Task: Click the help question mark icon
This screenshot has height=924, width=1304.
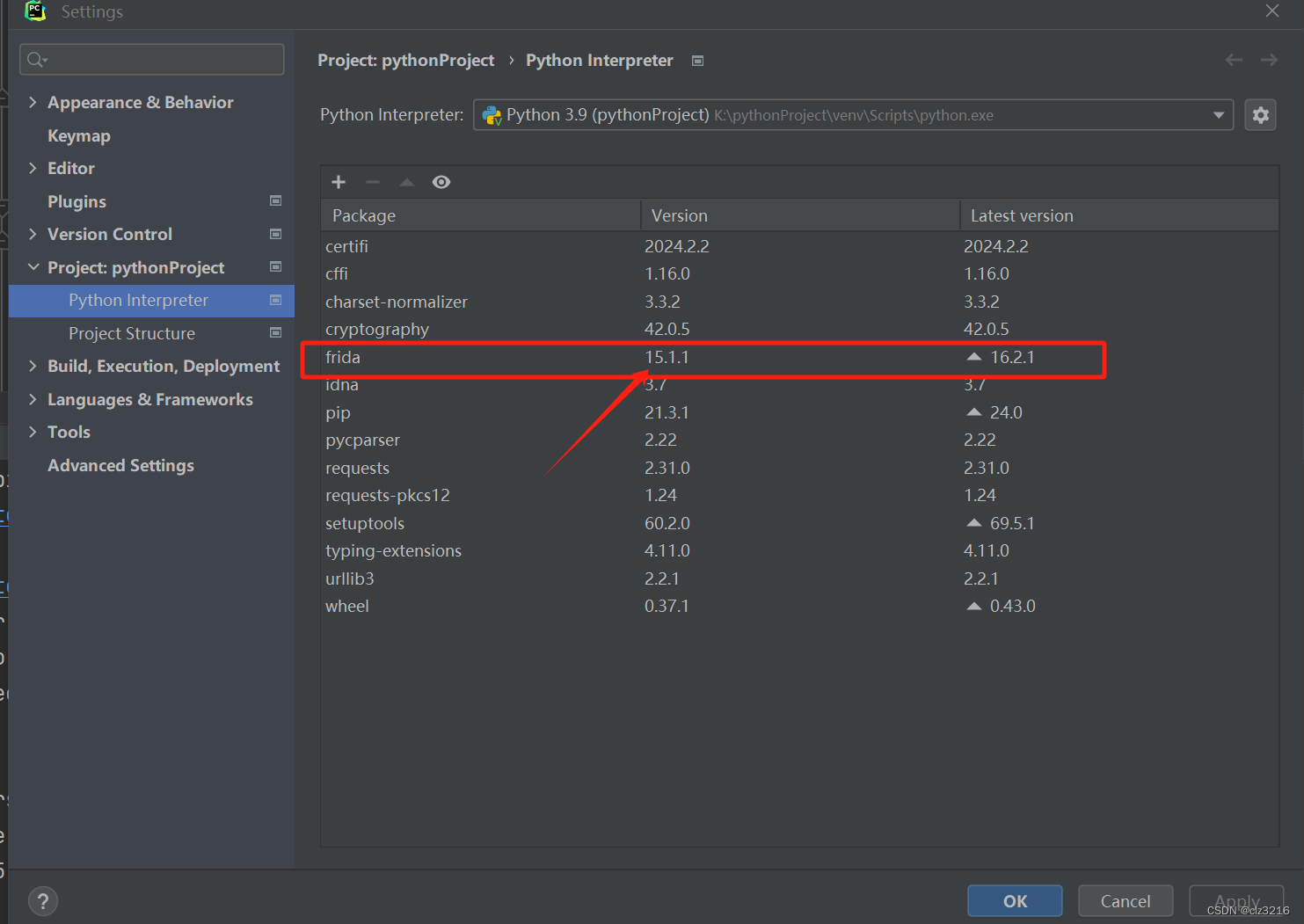Action: coord(42,900)
